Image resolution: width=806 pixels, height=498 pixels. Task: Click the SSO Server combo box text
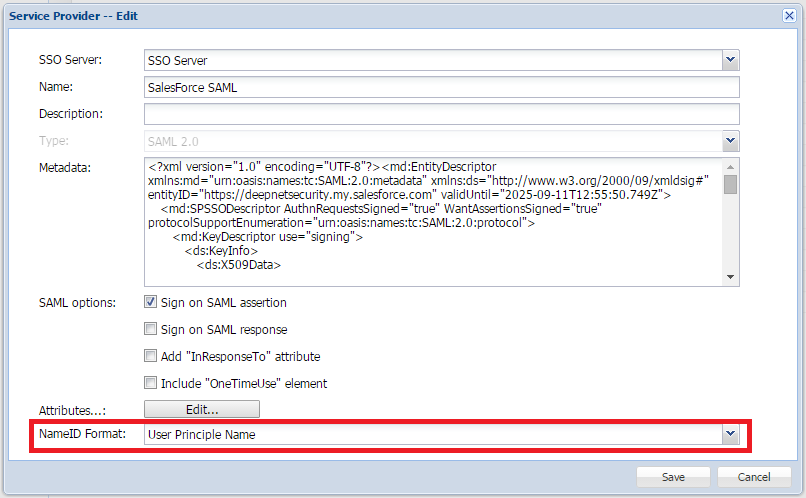[432, 61]
